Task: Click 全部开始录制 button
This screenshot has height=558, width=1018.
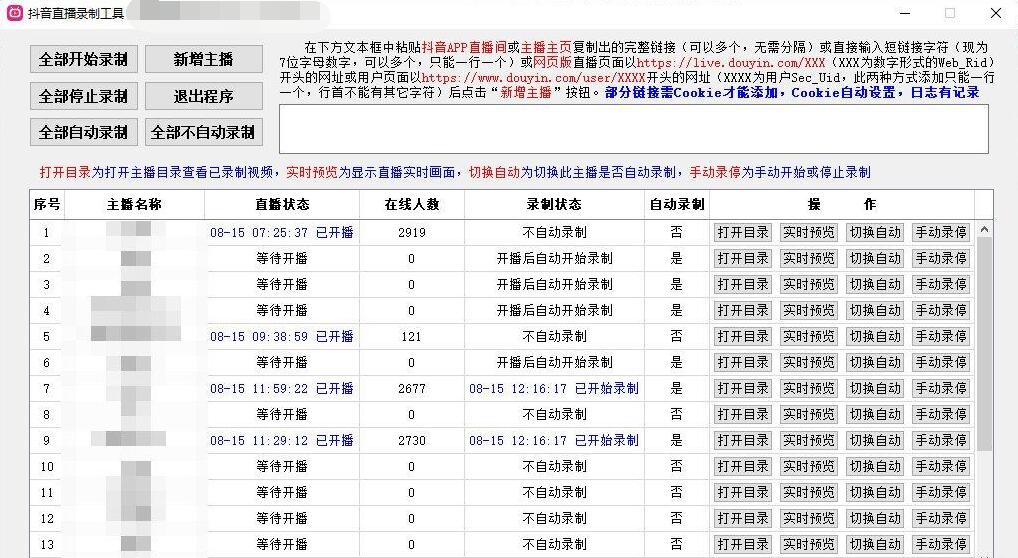Action: (83, 59)
